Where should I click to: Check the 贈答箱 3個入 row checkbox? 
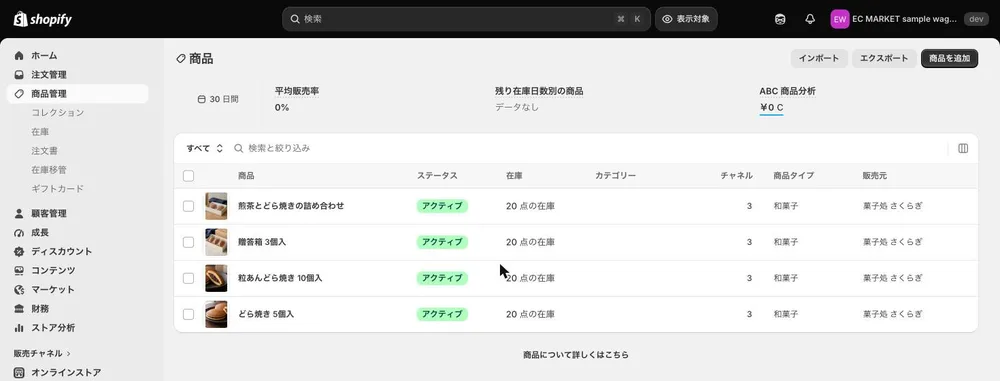click(188, 242)
